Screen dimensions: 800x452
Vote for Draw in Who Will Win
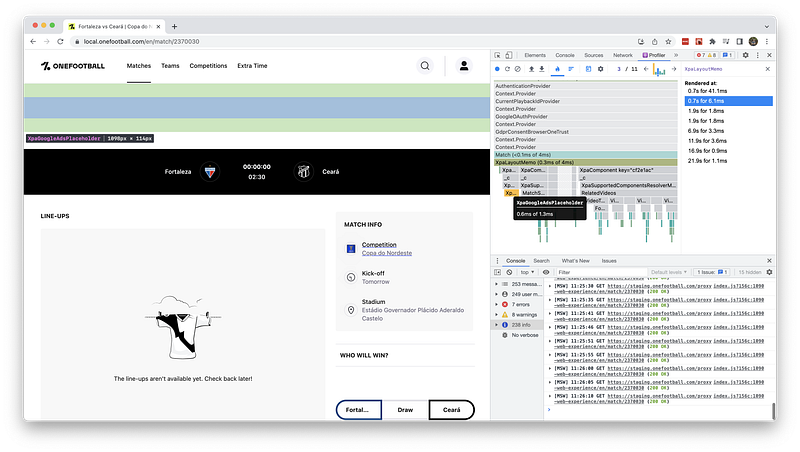[405, 409]
